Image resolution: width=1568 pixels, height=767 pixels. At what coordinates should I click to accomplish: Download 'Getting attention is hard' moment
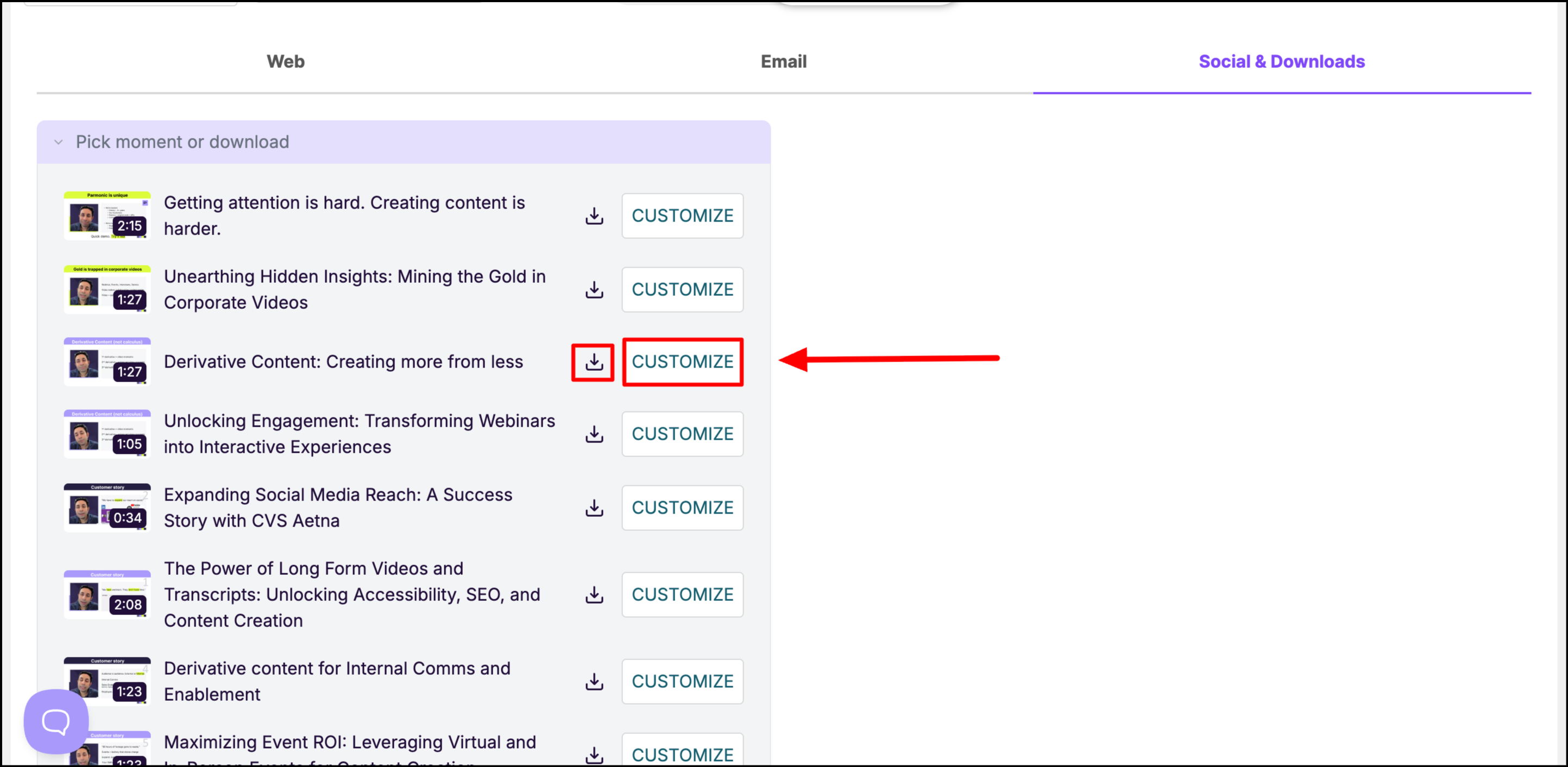pyautogui.click(x=594, y=216)
